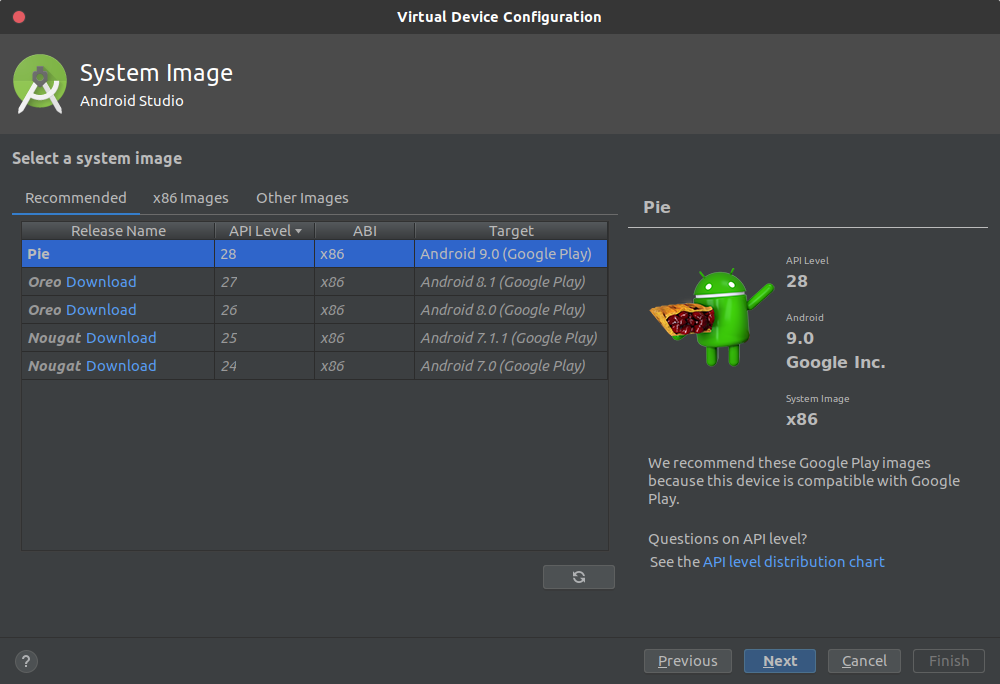The image size is (1000, 684).
Task: Sort by the API Level column header
Action: 265,231
